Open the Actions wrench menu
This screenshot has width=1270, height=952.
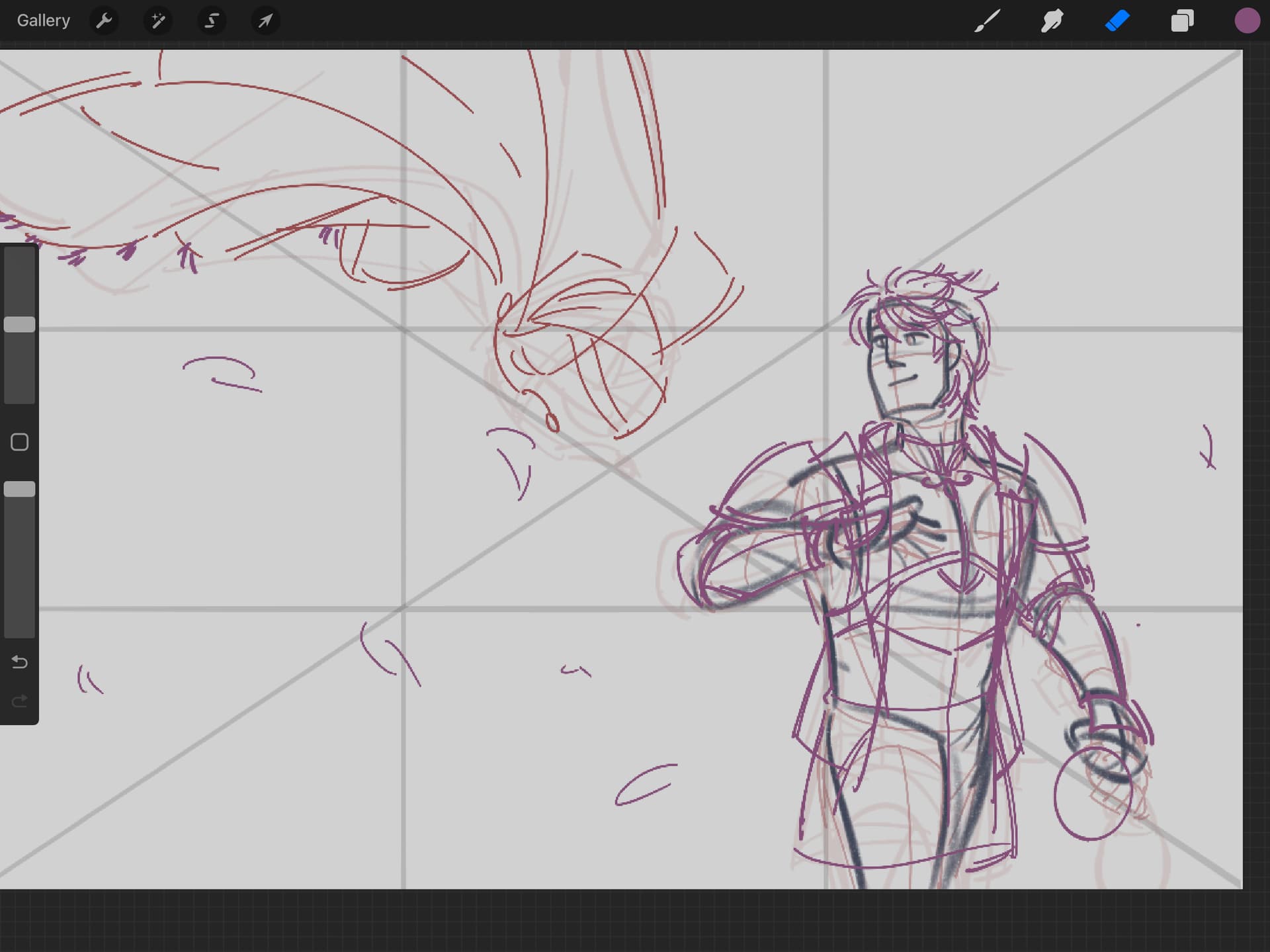click(x=104, y=21)
